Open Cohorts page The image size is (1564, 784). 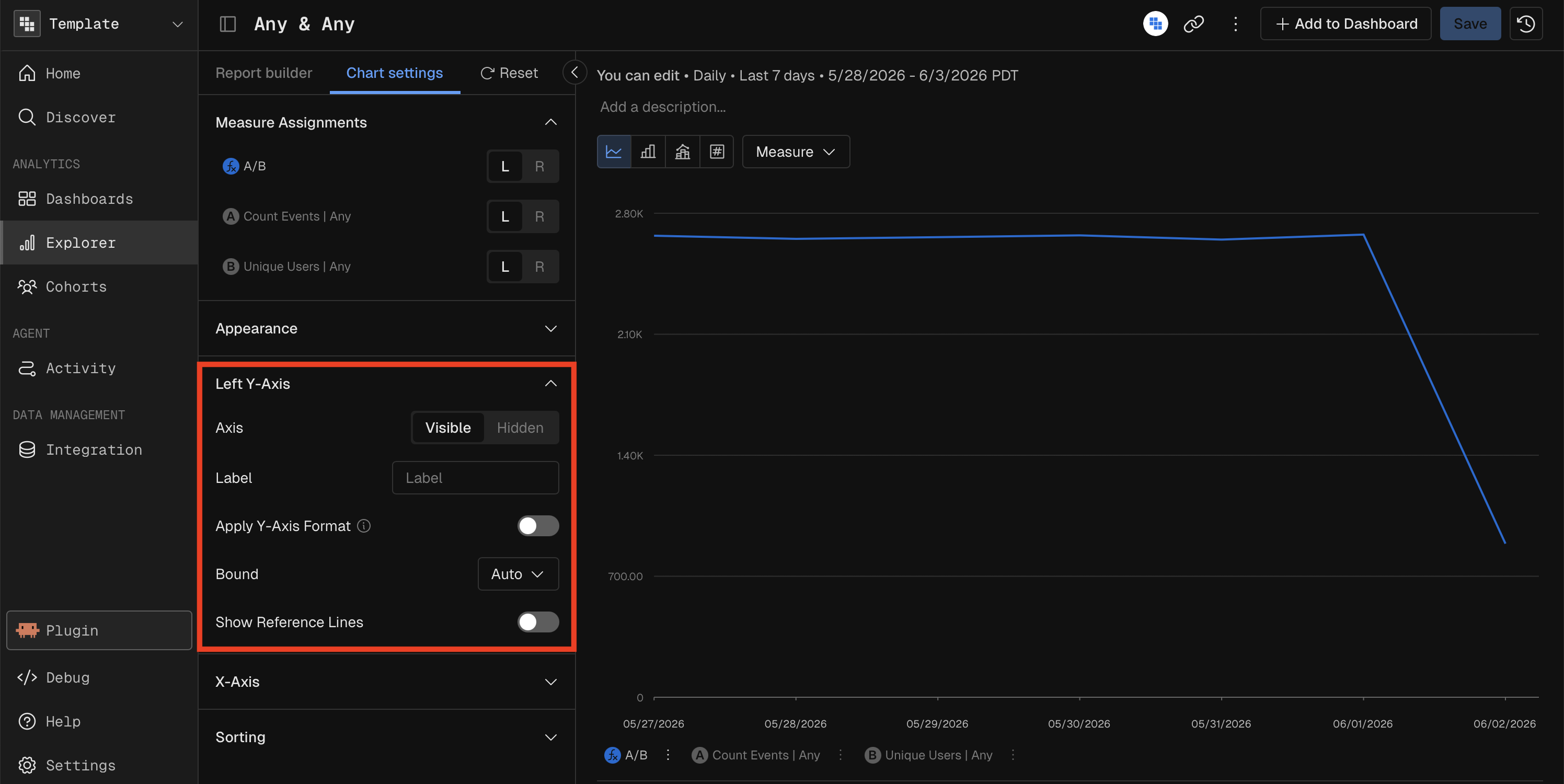[99, 286]
